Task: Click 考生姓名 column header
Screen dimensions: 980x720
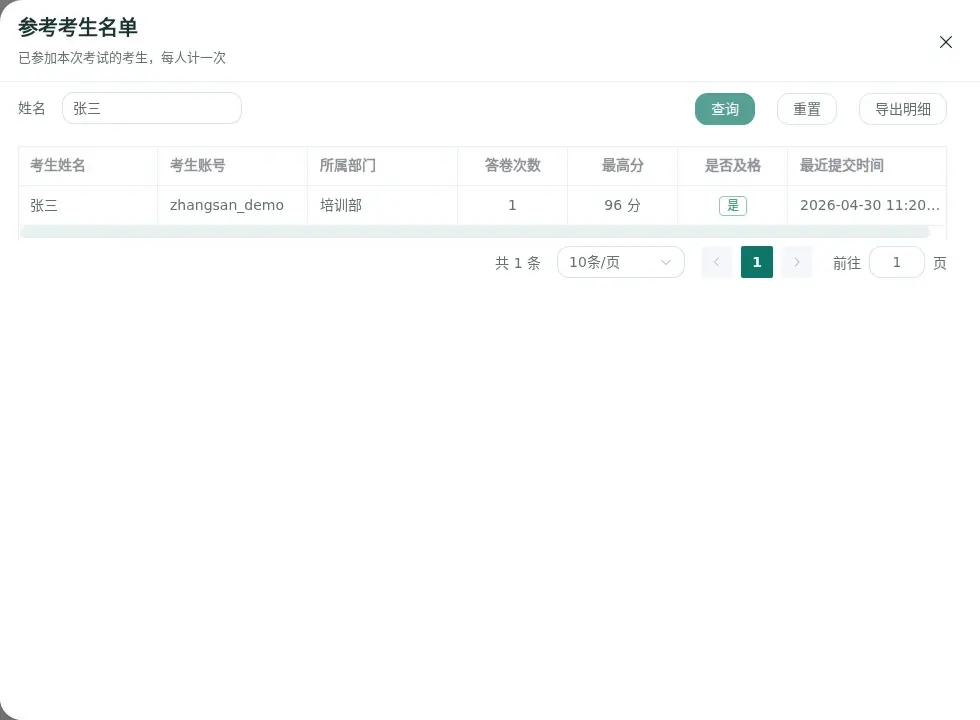Action: (88, 166)
